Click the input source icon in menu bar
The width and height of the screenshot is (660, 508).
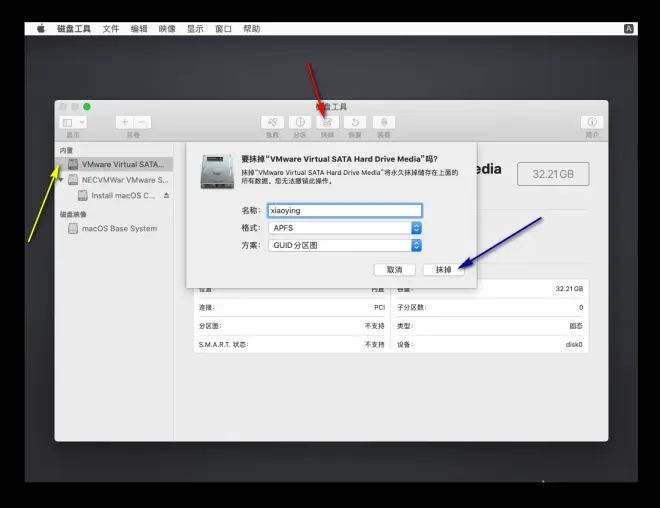(628, 29)
